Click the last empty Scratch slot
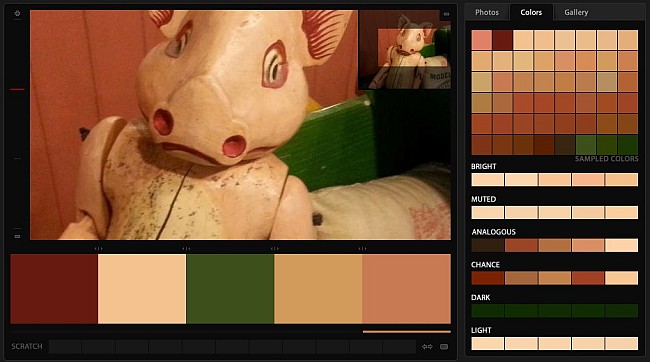 (399, 347)
